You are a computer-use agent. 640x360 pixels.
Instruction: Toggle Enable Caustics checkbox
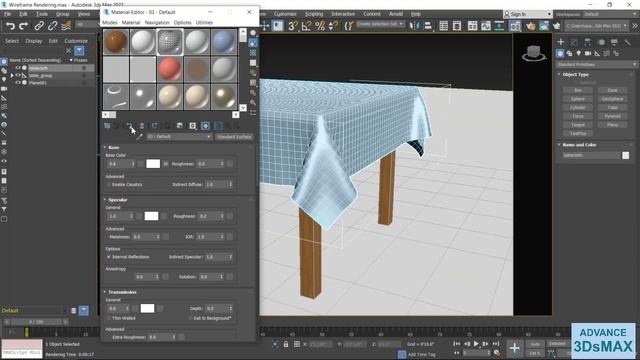[109, 184]
